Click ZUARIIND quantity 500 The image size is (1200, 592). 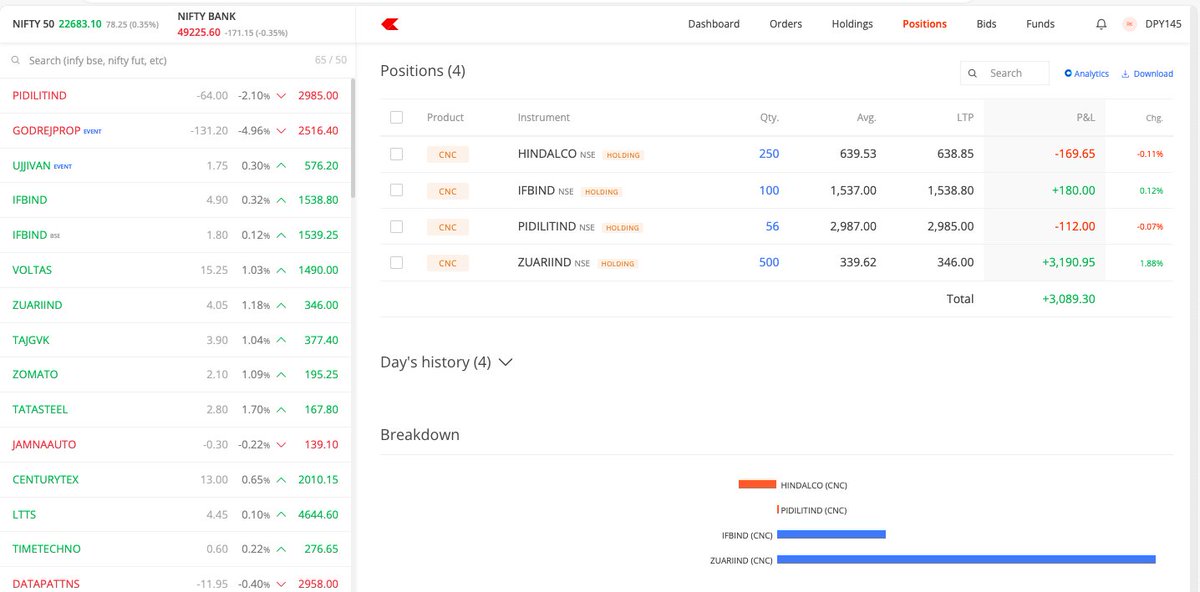pos(769,262)
